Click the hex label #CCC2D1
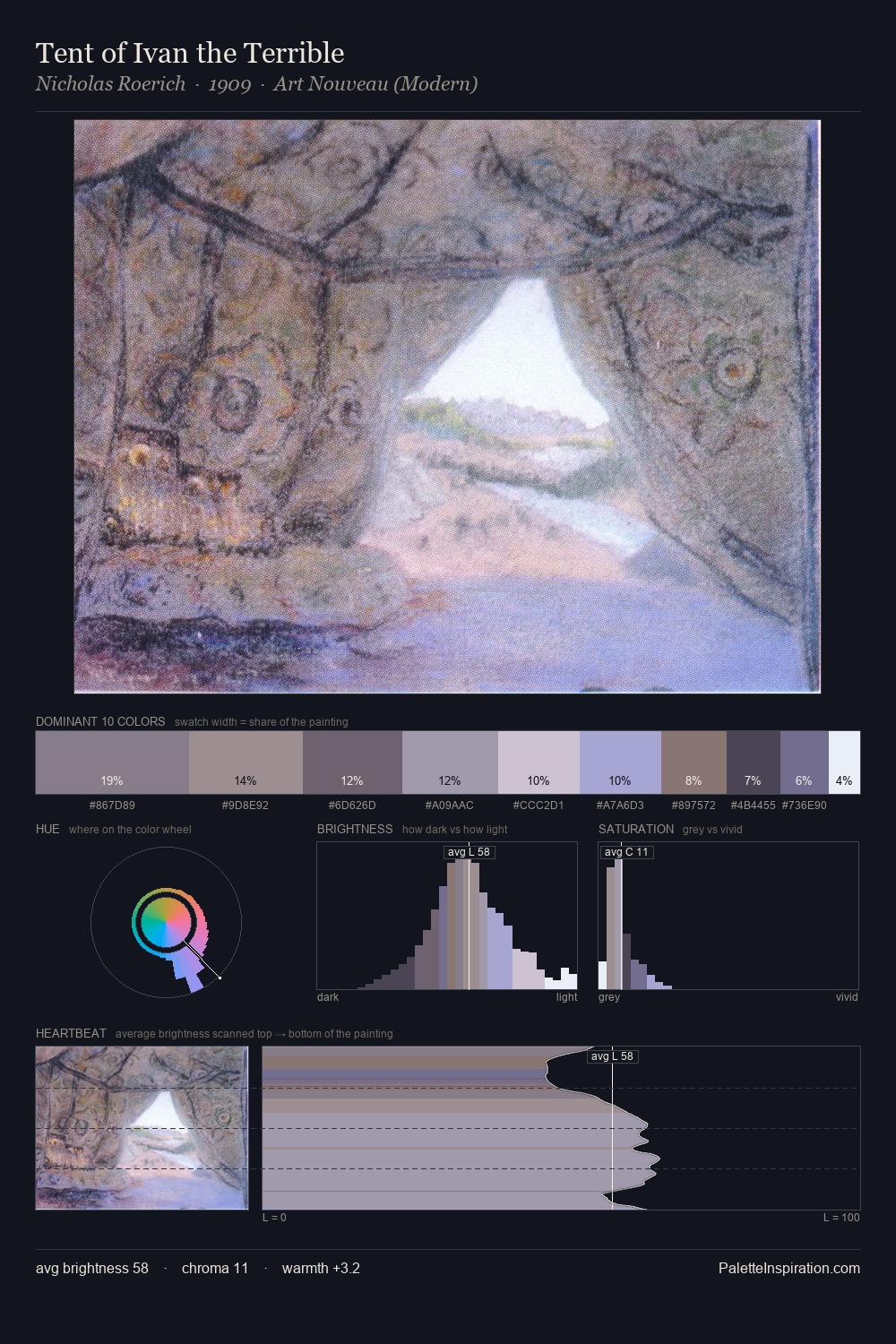 click(538, 806)
